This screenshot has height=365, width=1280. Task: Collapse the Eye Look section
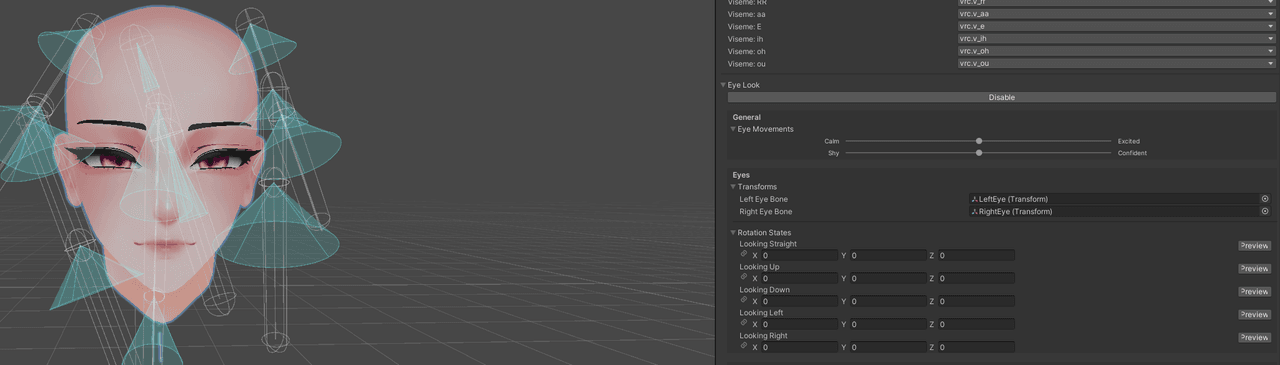(x=723, y=85)
